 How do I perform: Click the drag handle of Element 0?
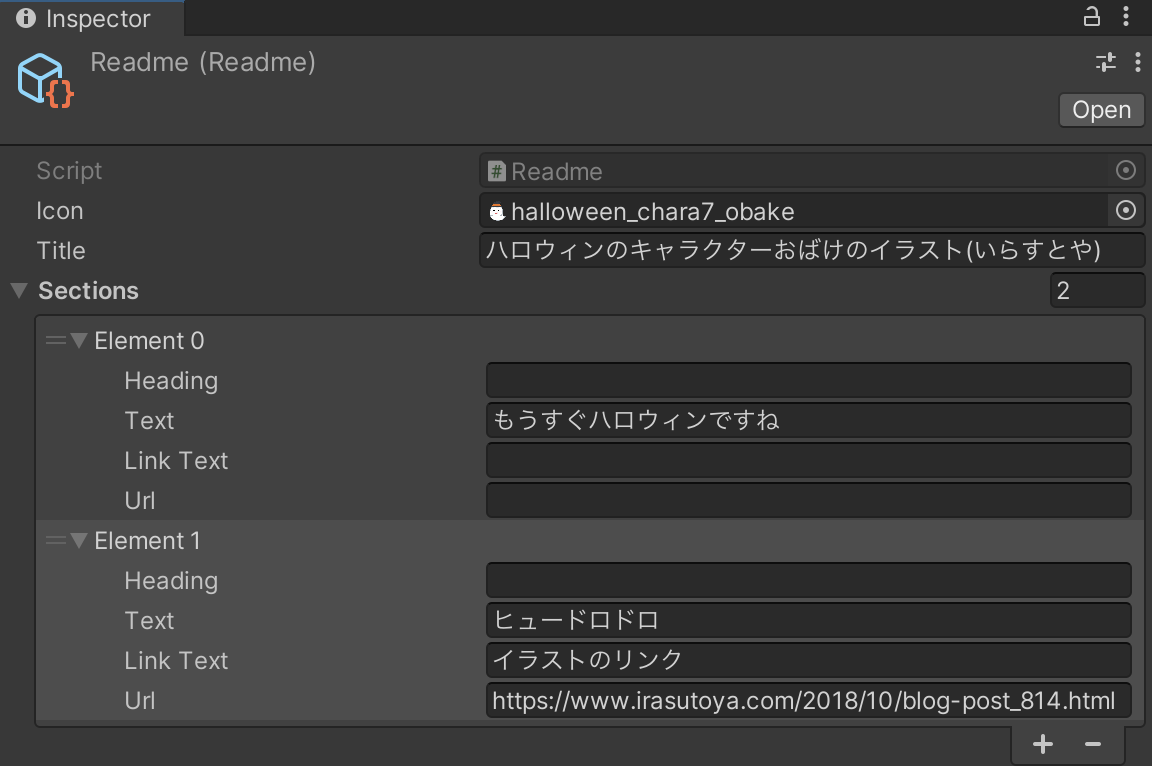point(54,340)
